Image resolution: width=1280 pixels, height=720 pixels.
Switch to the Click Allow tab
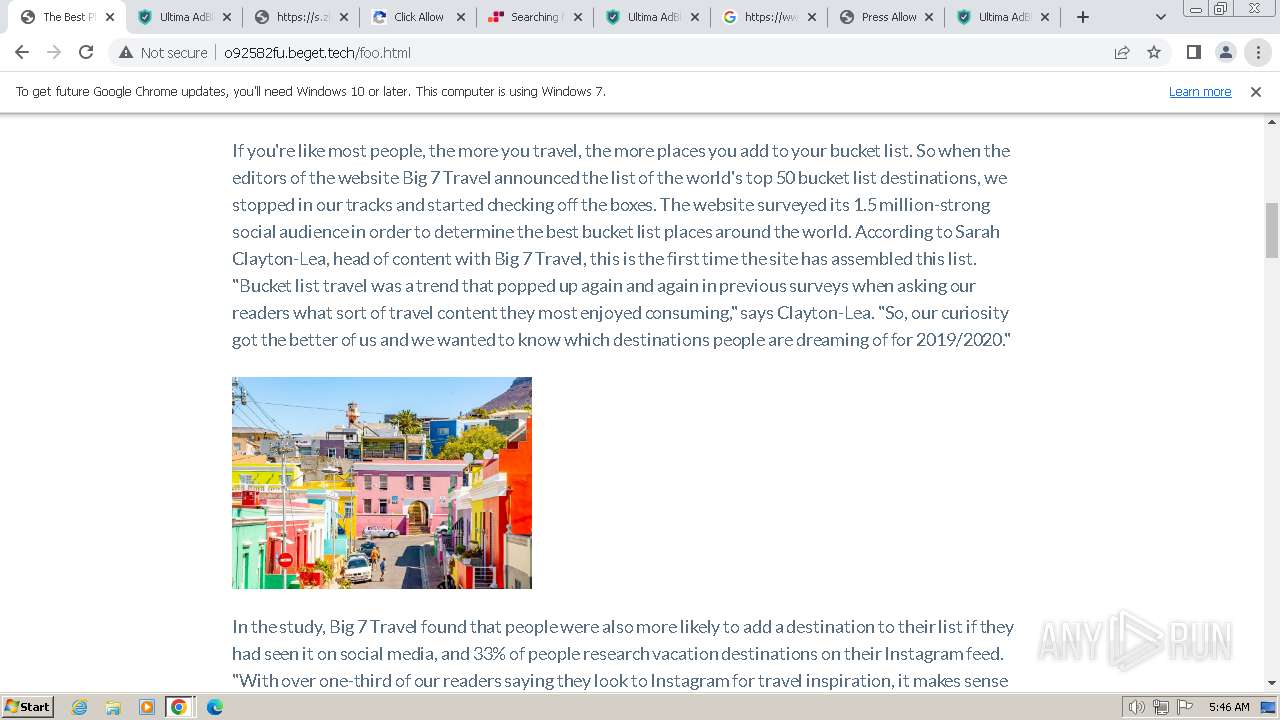(418, 17)
